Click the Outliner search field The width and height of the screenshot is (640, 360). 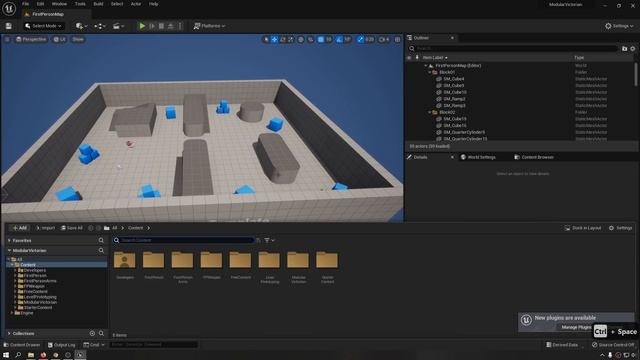[x=513, y=48]
